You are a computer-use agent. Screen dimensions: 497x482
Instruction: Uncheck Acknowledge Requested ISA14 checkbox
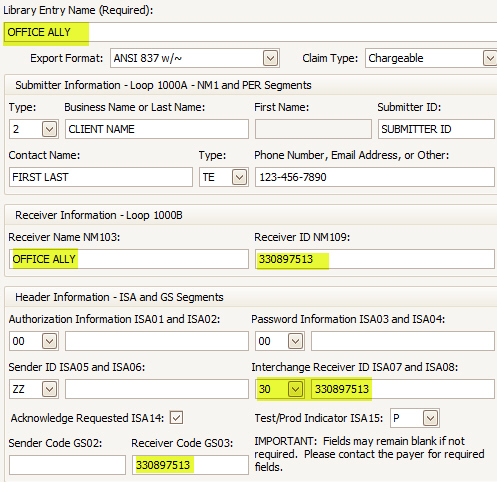coord(176,417)
